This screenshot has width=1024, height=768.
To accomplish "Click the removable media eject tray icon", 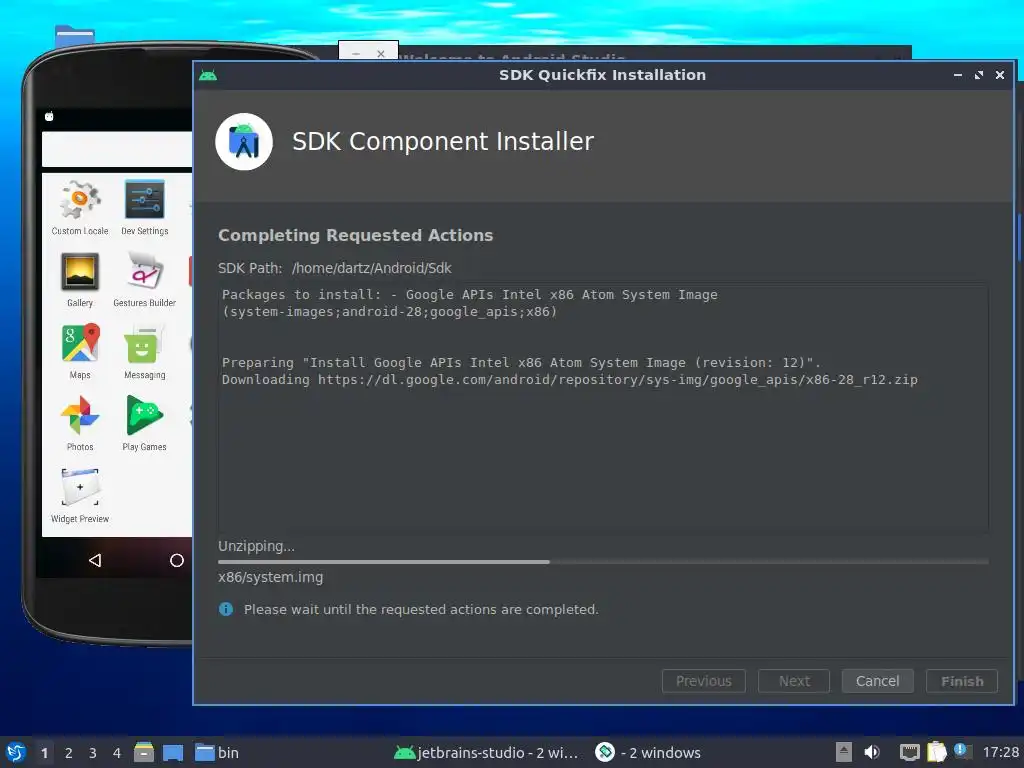I will (844, 752).
